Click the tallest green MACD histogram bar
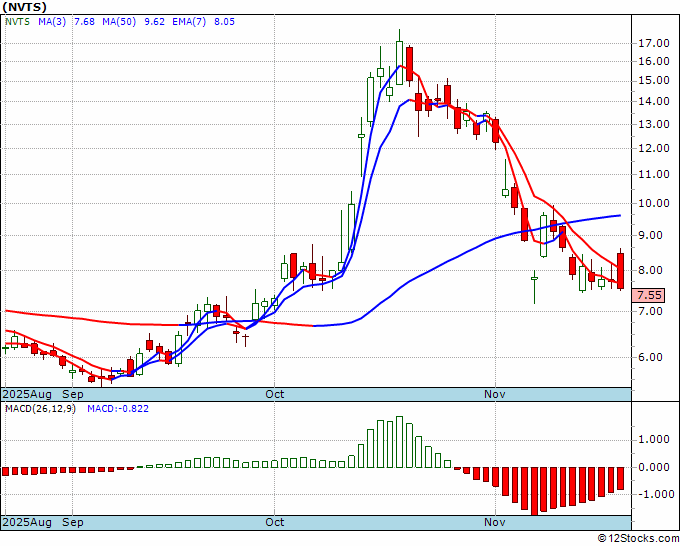 pos(398,442)
